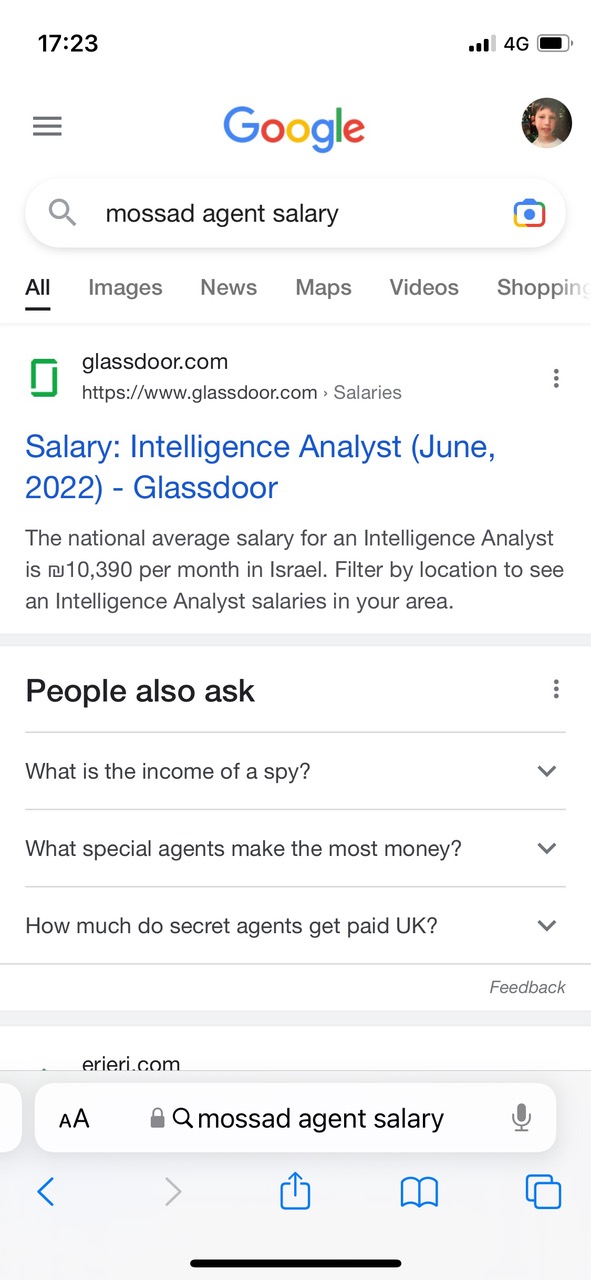Tap the magnifying glass search icon
Viewport: 591px width, 1280px height.
click(62, 213)
